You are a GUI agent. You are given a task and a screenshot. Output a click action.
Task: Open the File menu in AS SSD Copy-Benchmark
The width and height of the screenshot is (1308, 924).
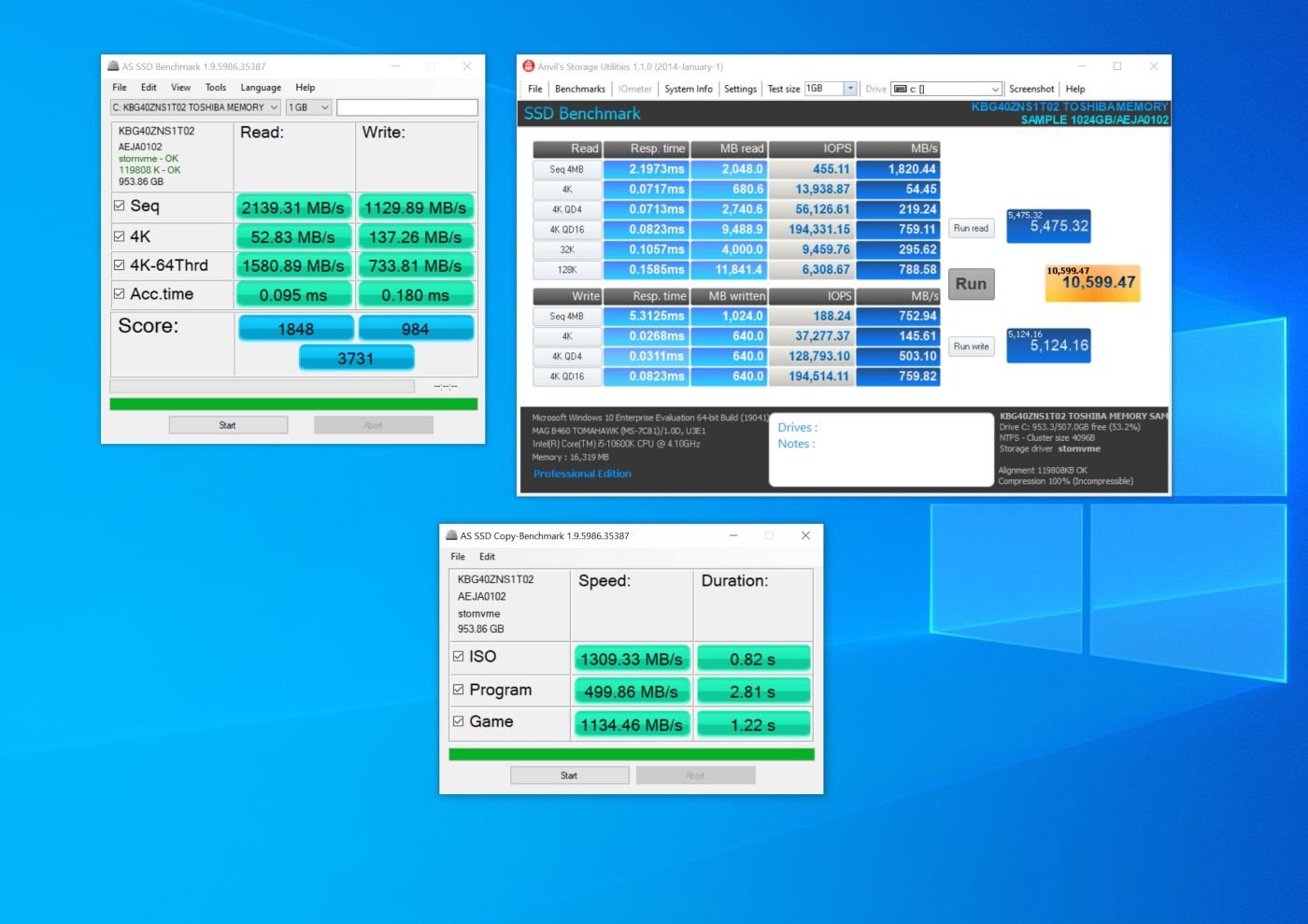(x=458, y=557)
